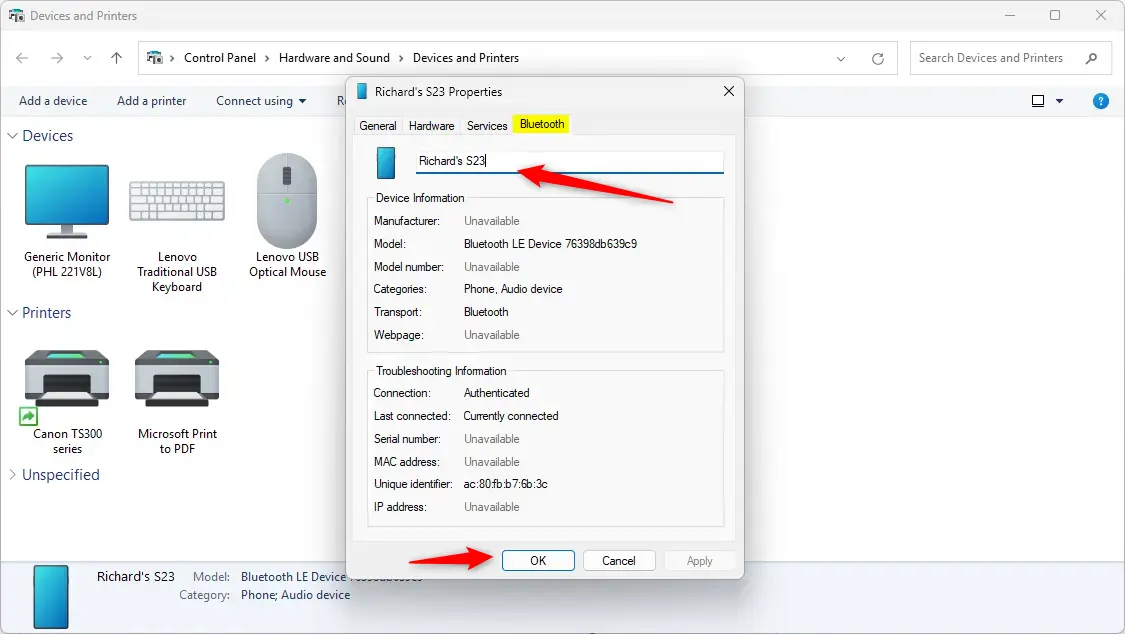Click the forward navigation arrow
The width and height of the screenshot is (1125, 634).
pos(57,58)
